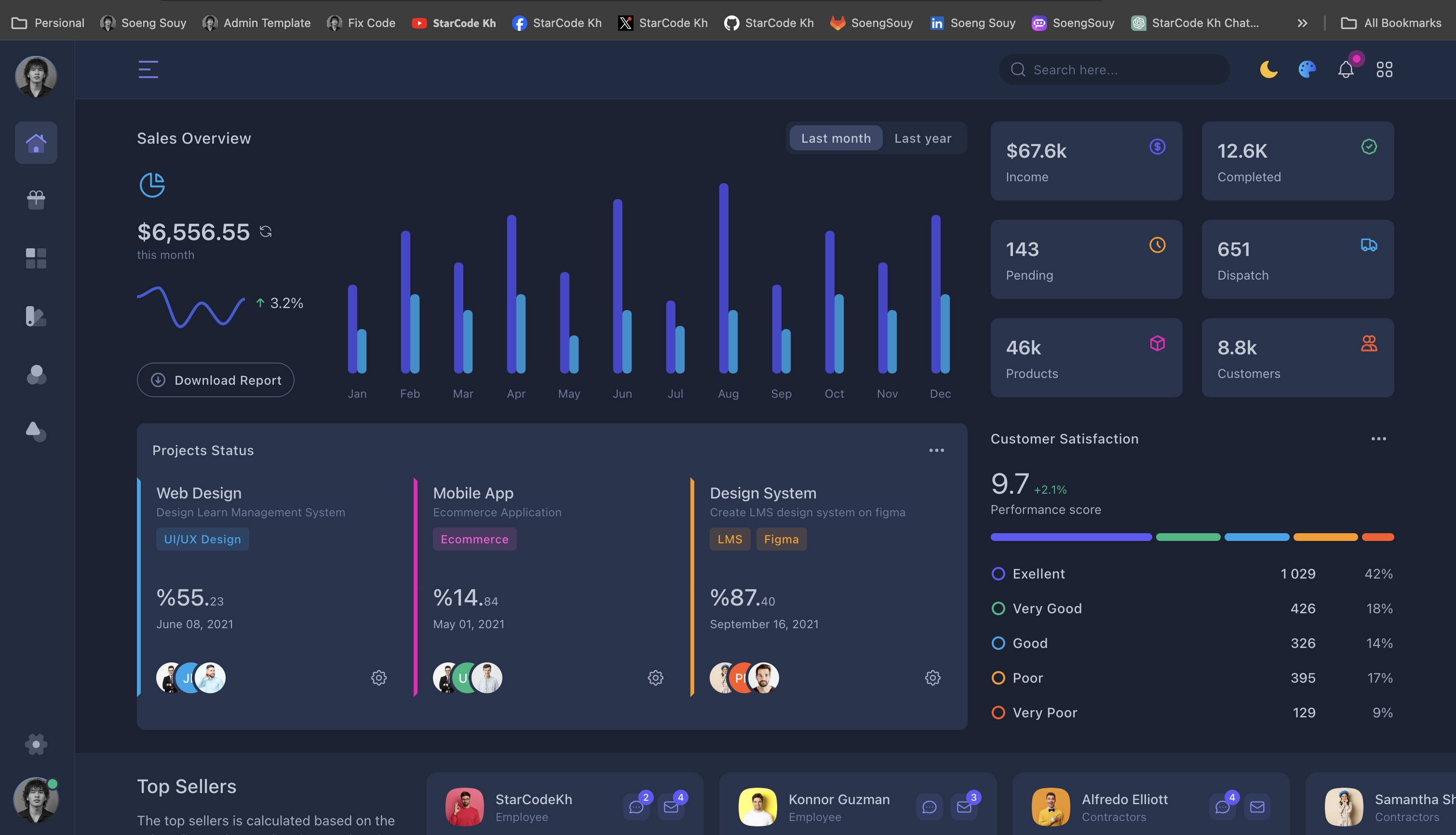Select the Very Poor rating circle

(998, 713)
